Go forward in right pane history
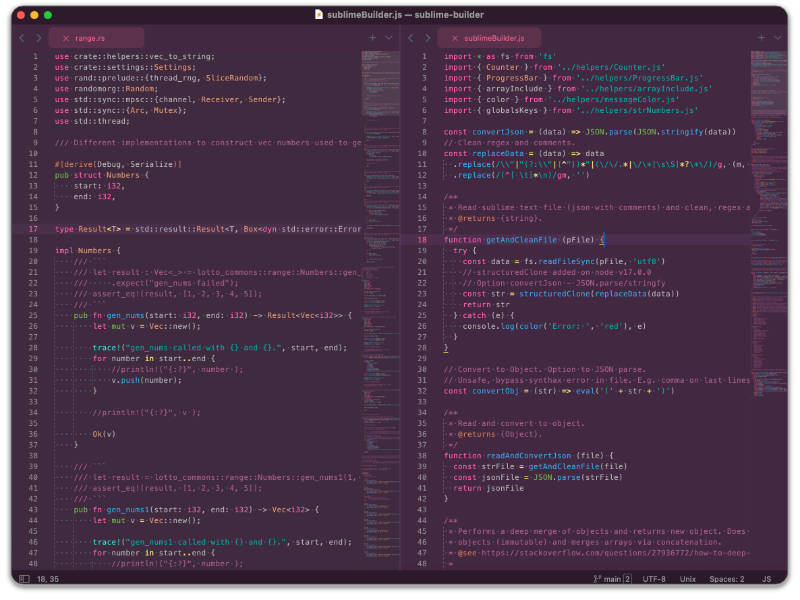Viewport: 800px width, 600px height. click(428, 38)
